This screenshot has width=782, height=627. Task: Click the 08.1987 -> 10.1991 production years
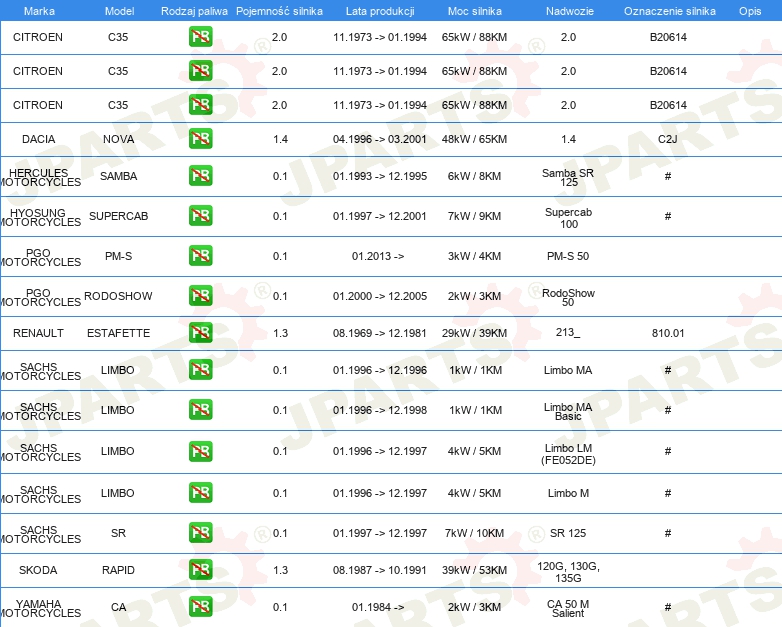(x=380, y=570)
